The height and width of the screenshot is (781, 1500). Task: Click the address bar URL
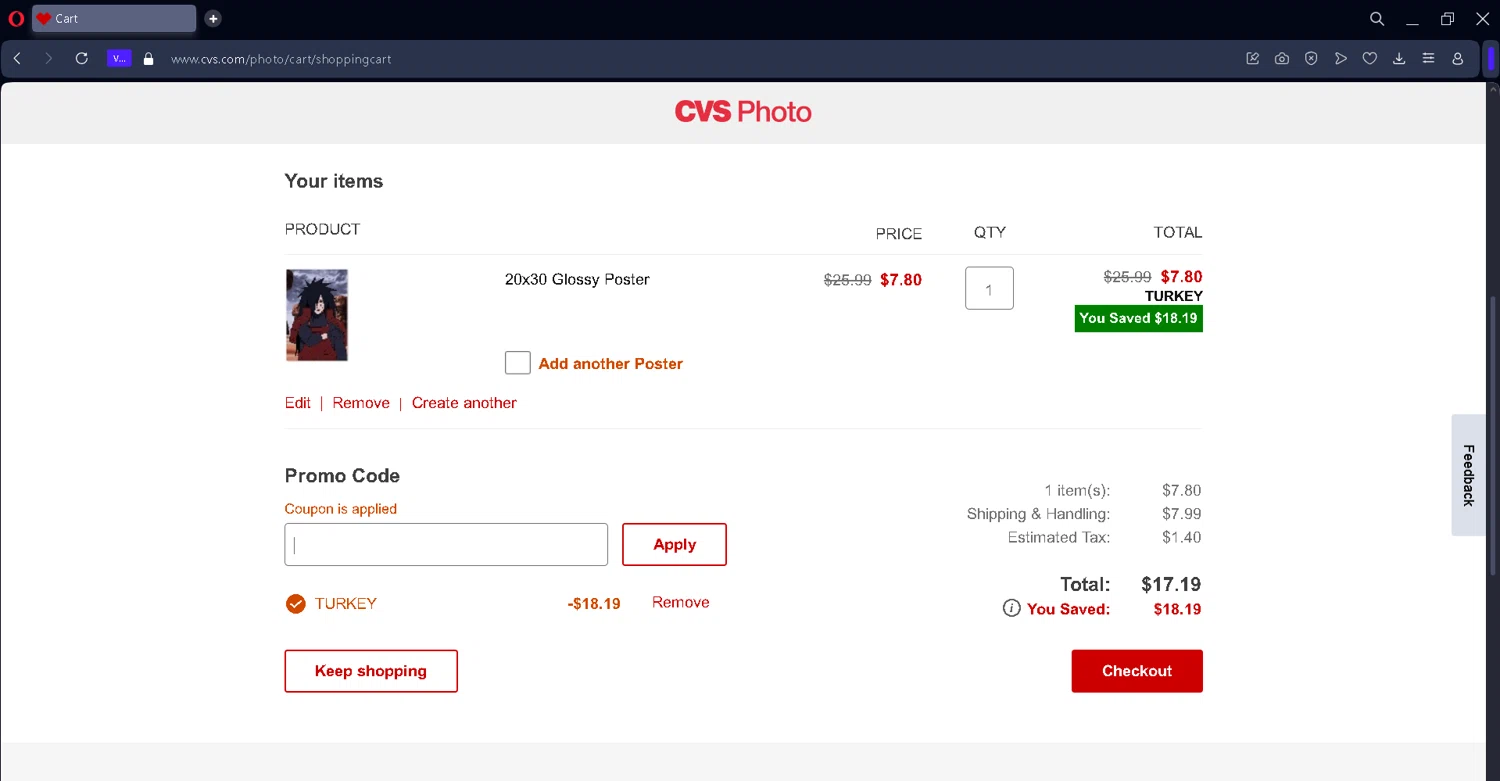click(281, 59)
